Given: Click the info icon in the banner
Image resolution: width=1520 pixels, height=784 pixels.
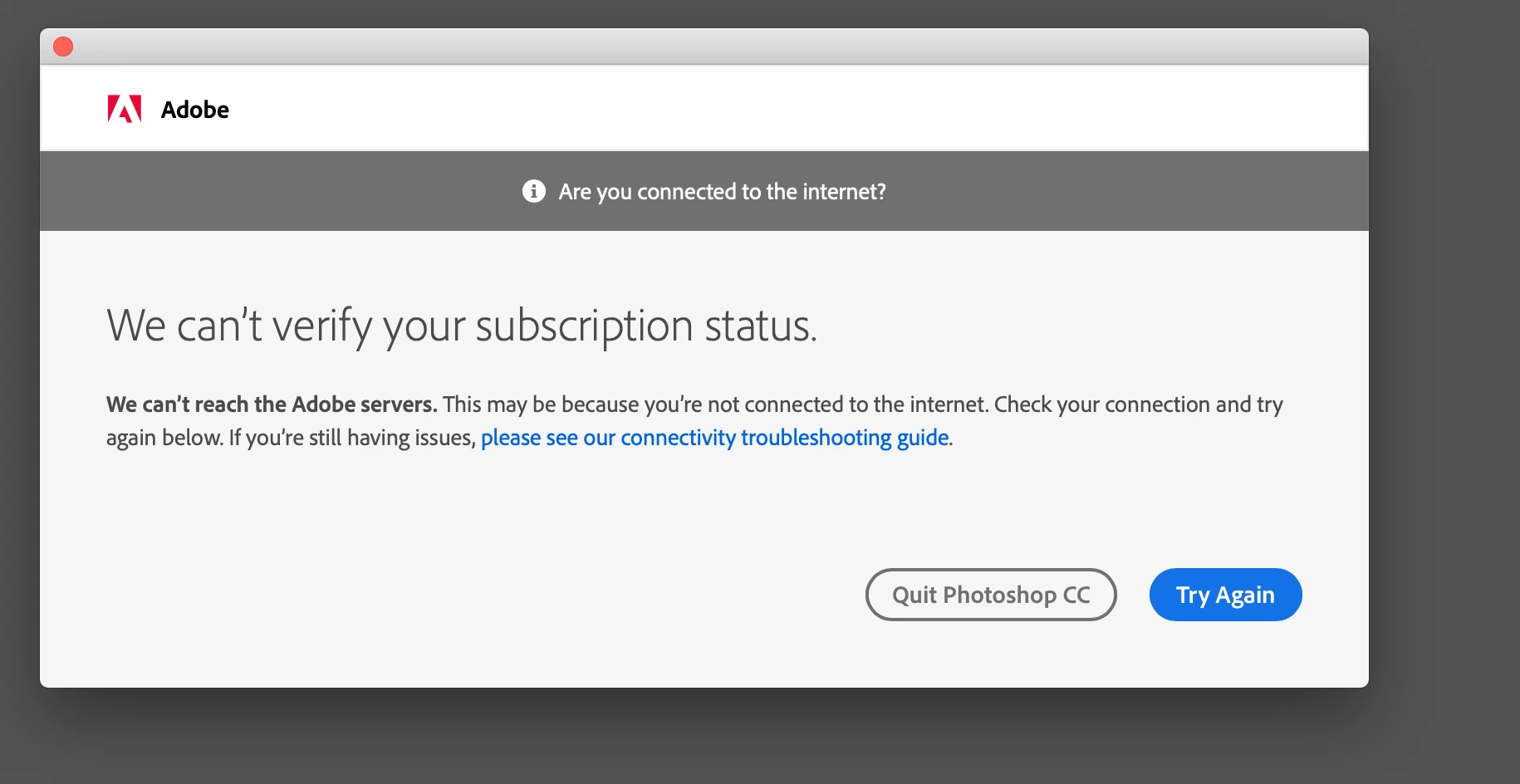Looking at the screenshot, I should [534, 191].
